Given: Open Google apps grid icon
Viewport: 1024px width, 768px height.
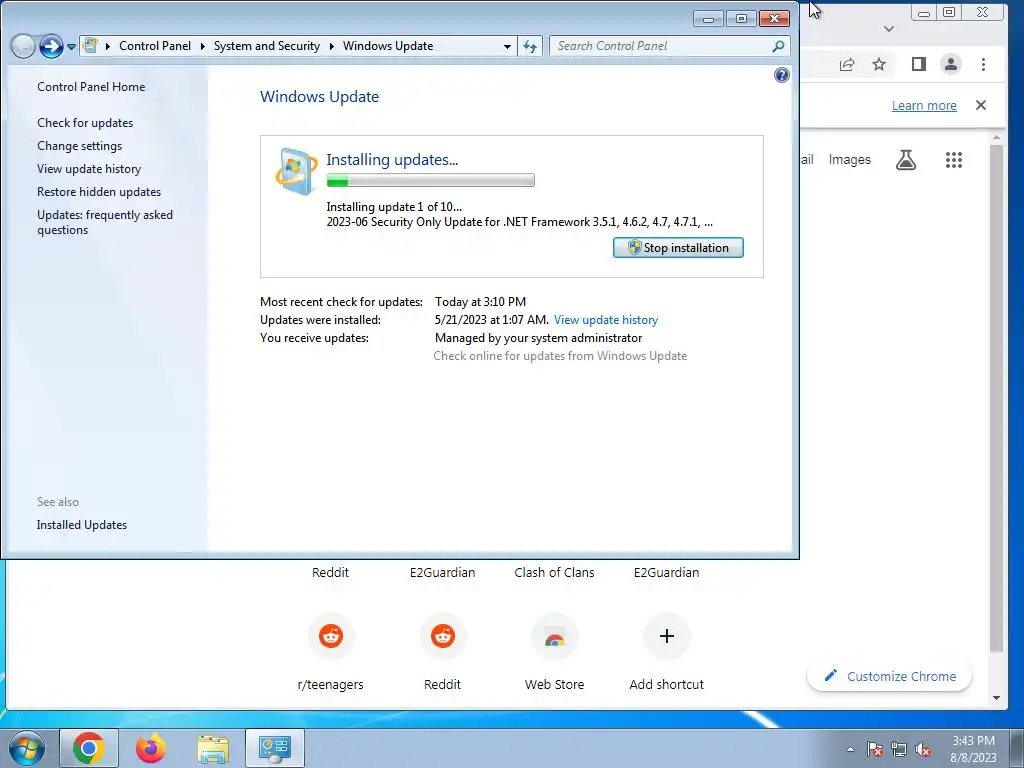Looking at the screenshot, I should (954, 159).
